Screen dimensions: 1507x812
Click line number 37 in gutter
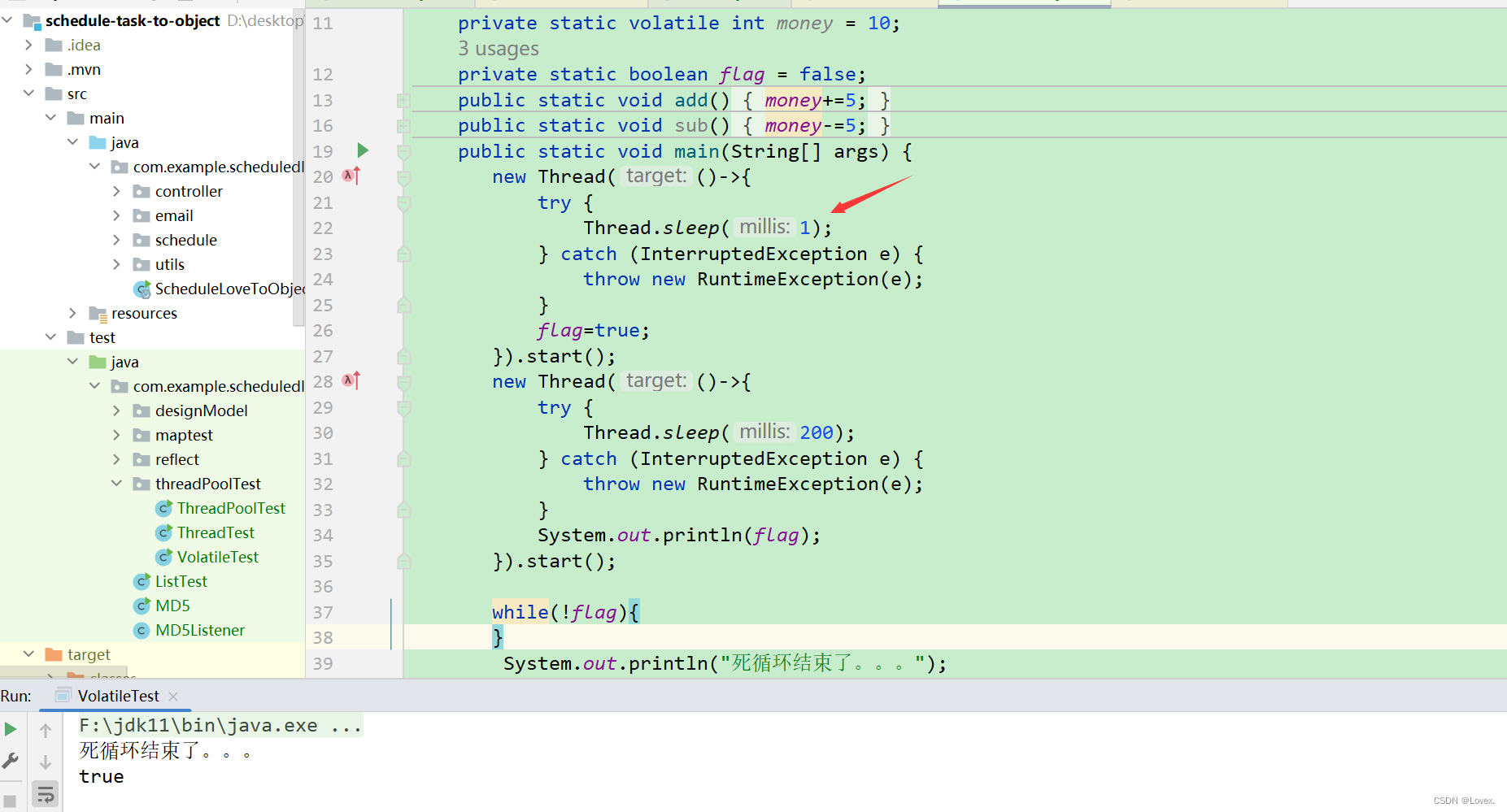[x=323, y=612]
